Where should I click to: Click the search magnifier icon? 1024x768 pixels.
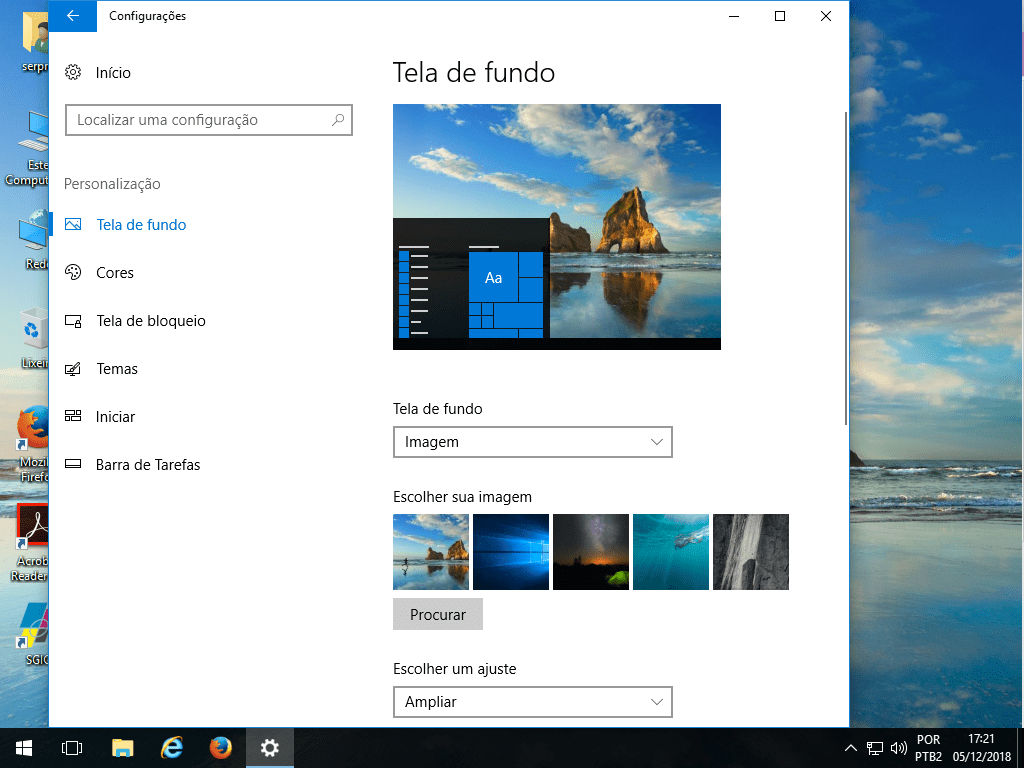[339, 120]
